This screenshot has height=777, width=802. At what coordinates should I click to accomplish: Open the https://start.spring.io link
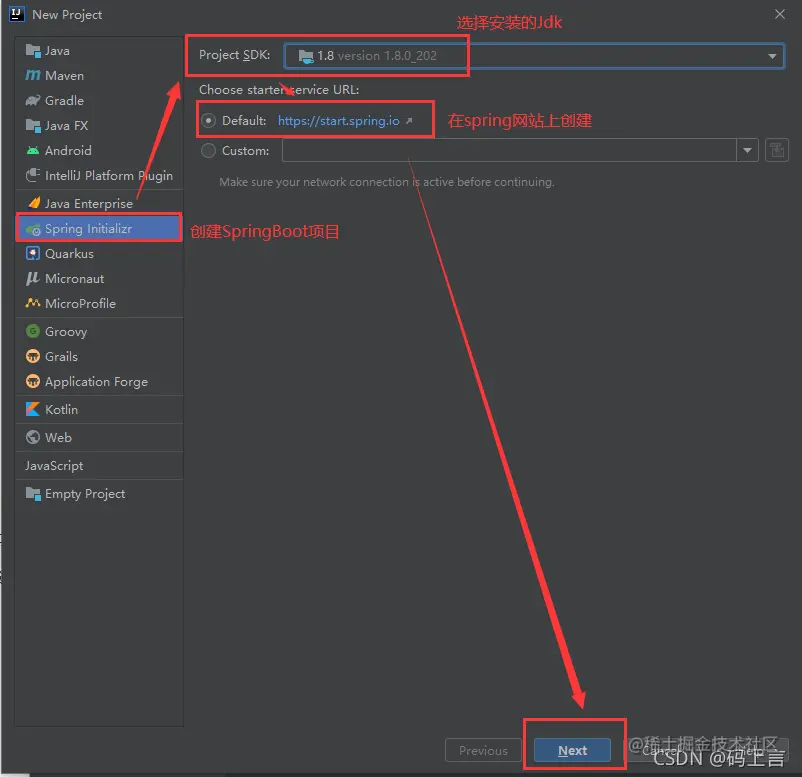click(x=339, y=121)
